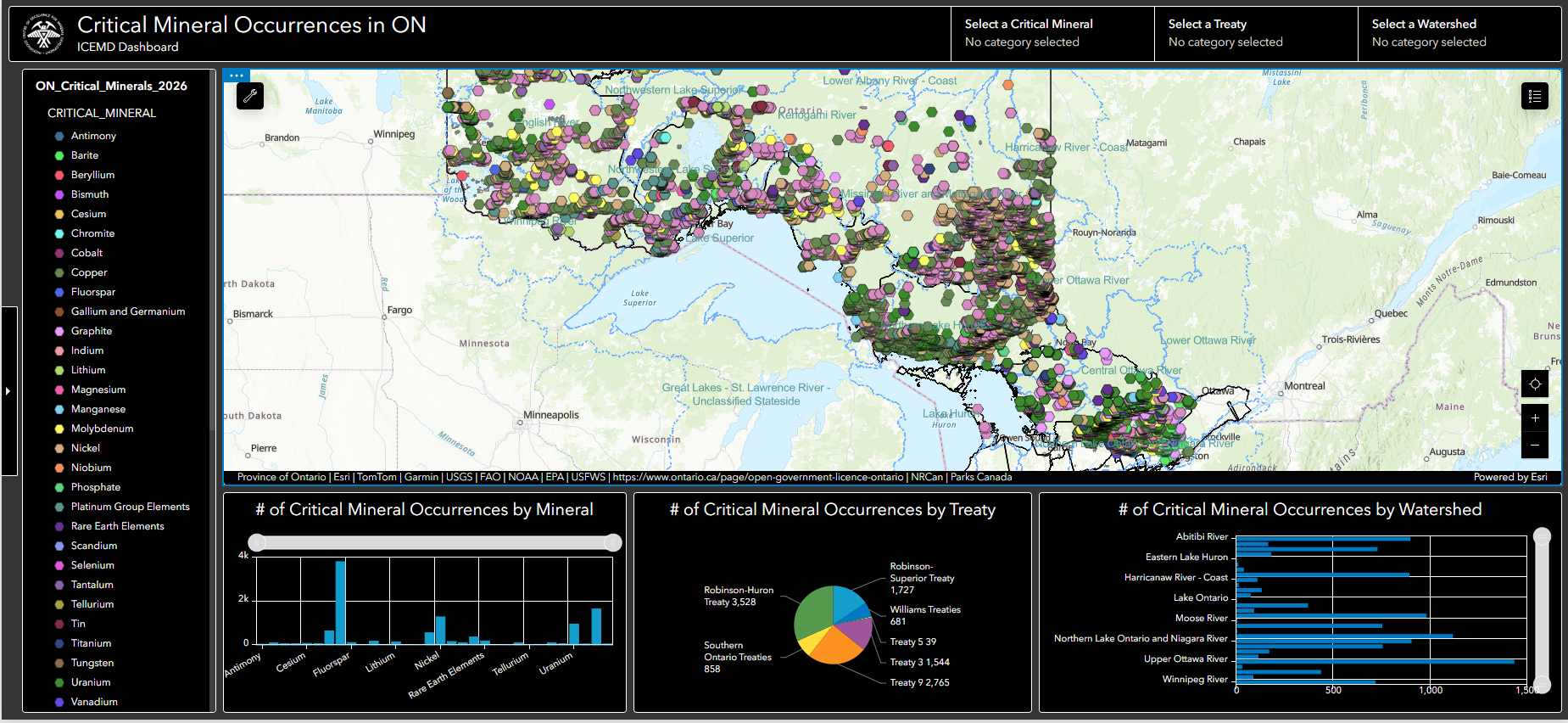Click the tallest bar in mineral chart

(341, 602)
